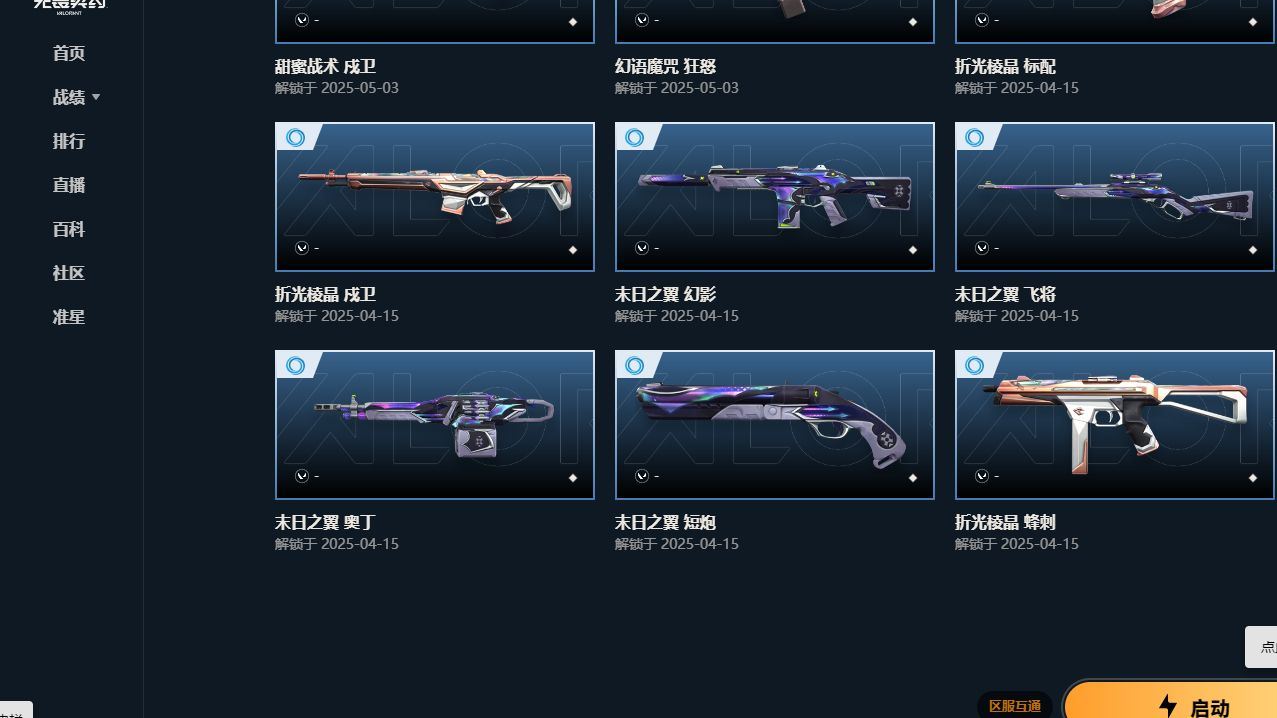The width and height of the screenshot is (1277, 718).
Task: Open the 准星 sidebar entry
Action: pyautogui.click(x=69, y=317)
